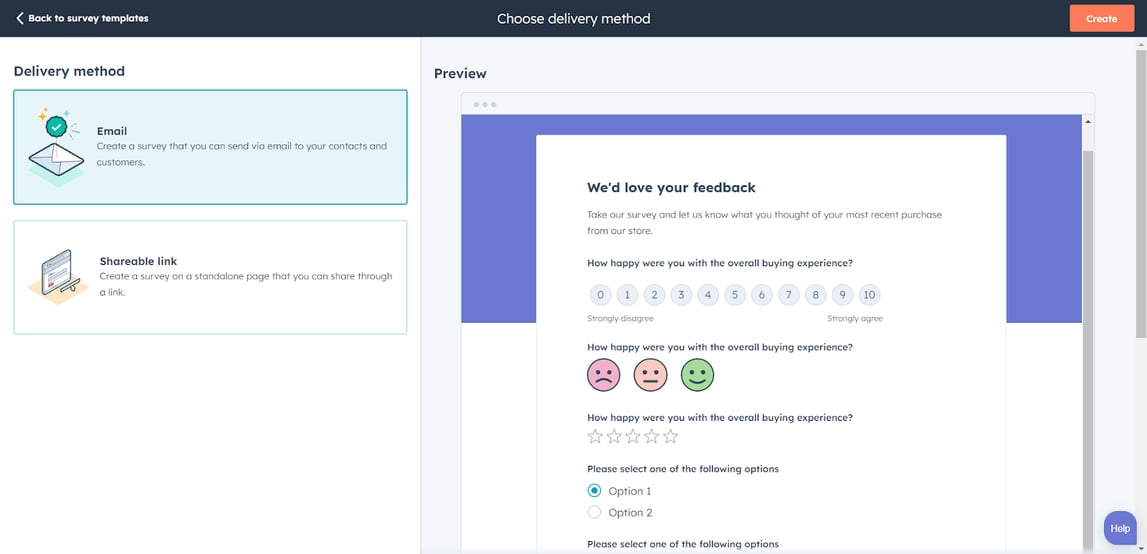Click the 'Strongly disagree' label
1147x554 pixels.
[620, 319]
